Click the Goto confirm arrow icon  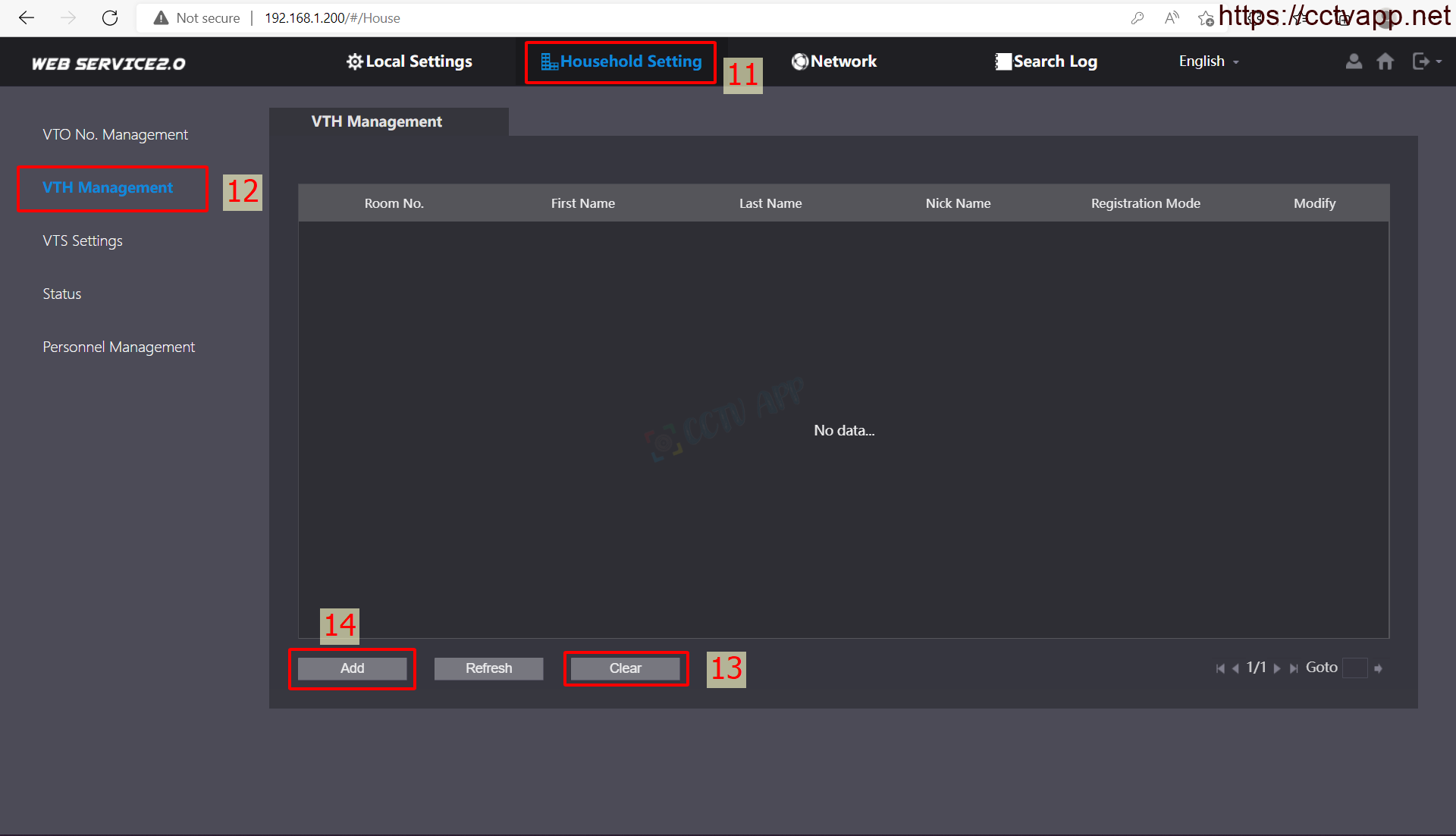point(1378,668)
